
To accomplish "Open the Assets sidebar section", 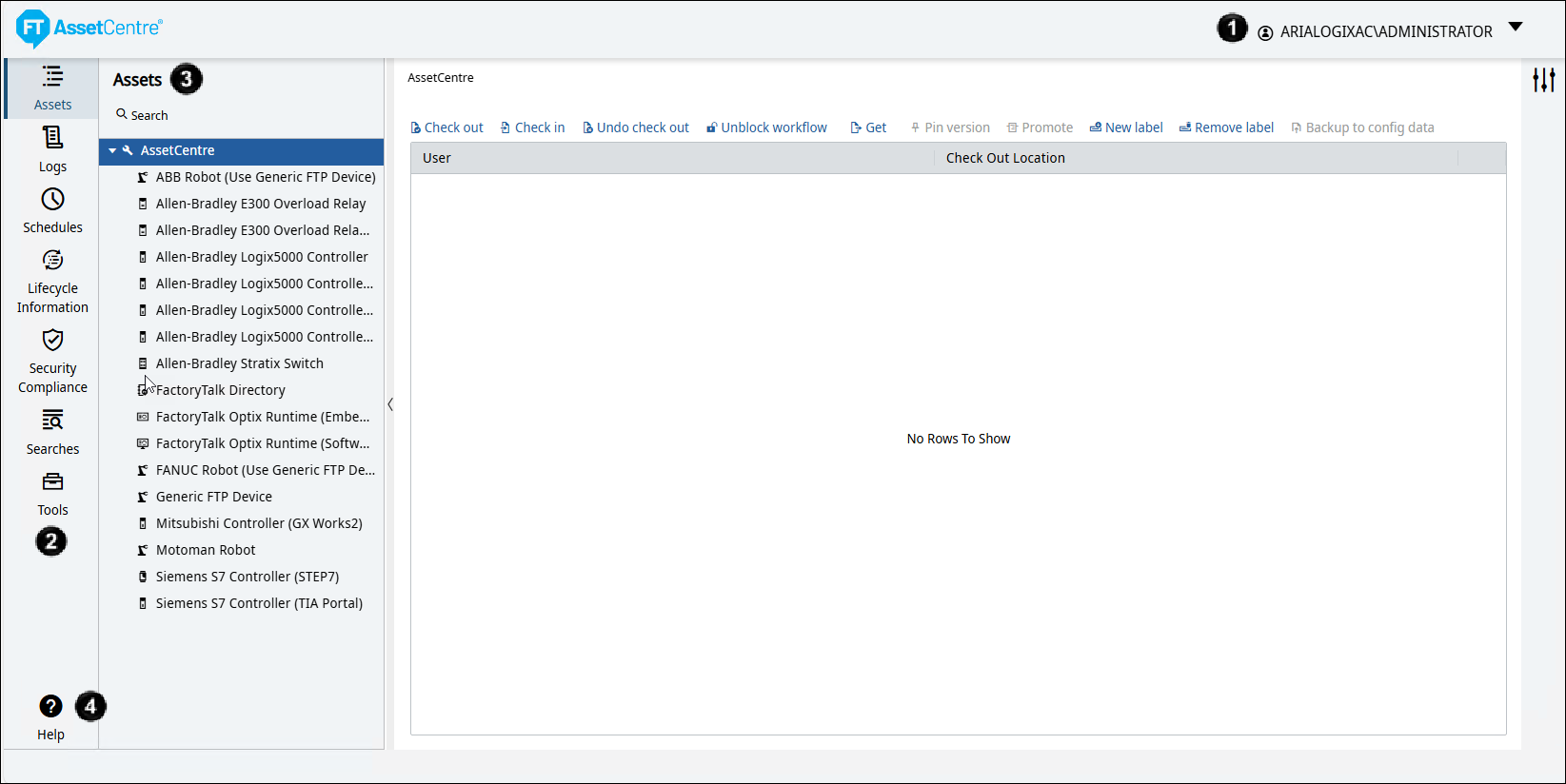I will pos(52,88).
